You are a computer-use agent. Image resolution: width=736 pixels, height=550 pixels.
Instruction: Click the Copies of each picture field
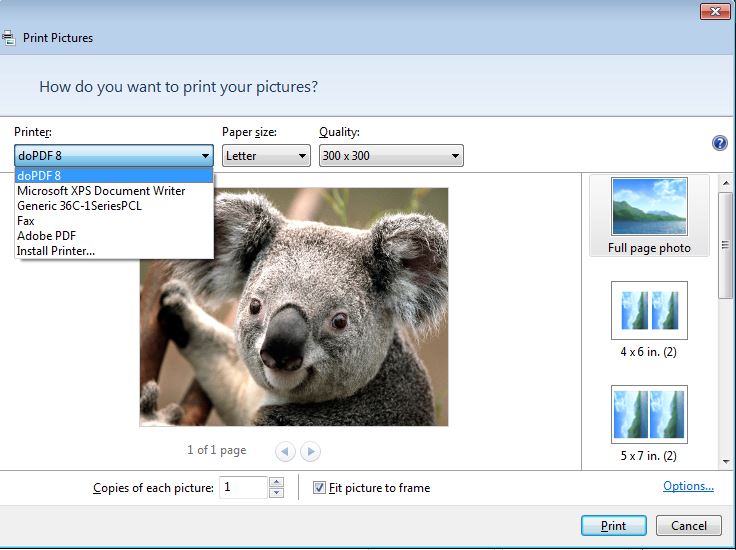(243, 488)
